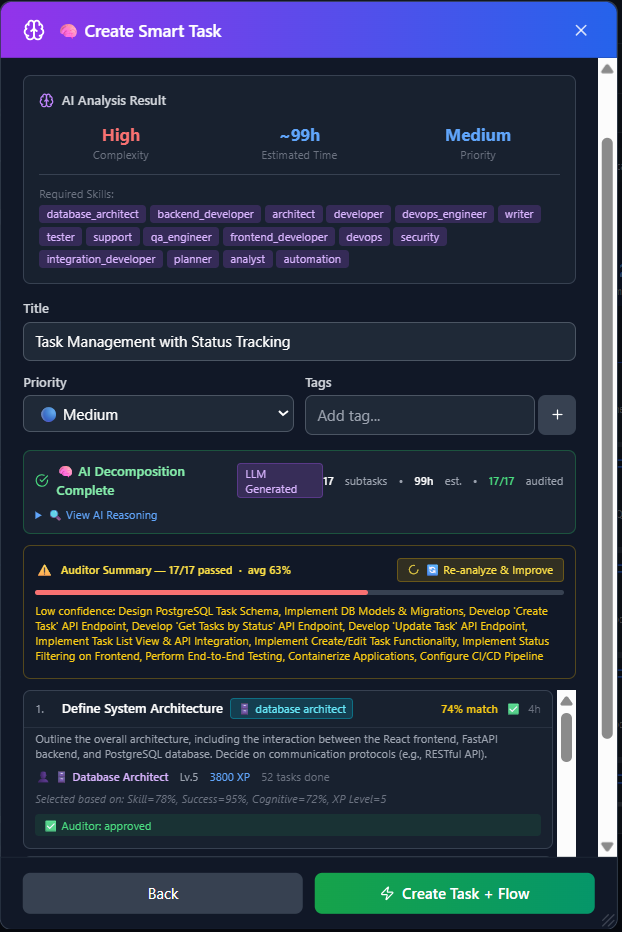Click the AI Analysis Result brain icon
The width and height of the screenshot is (622, 932).
click(x=46, y=100)
